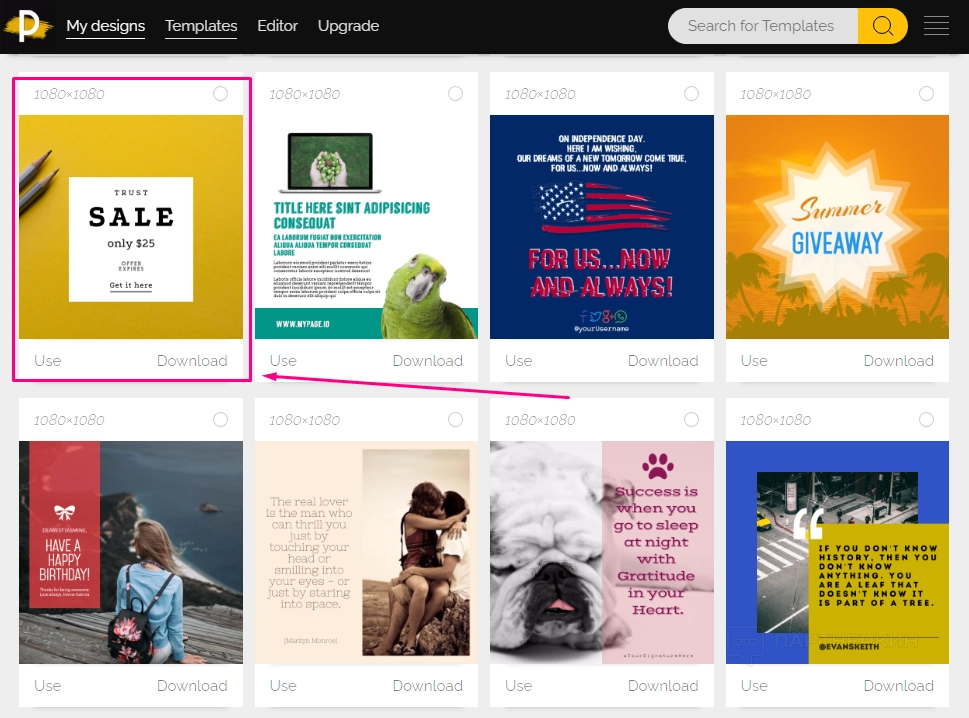969x718 pixels.
Task: Download the real lover quote template
Action: coord(428,685)
